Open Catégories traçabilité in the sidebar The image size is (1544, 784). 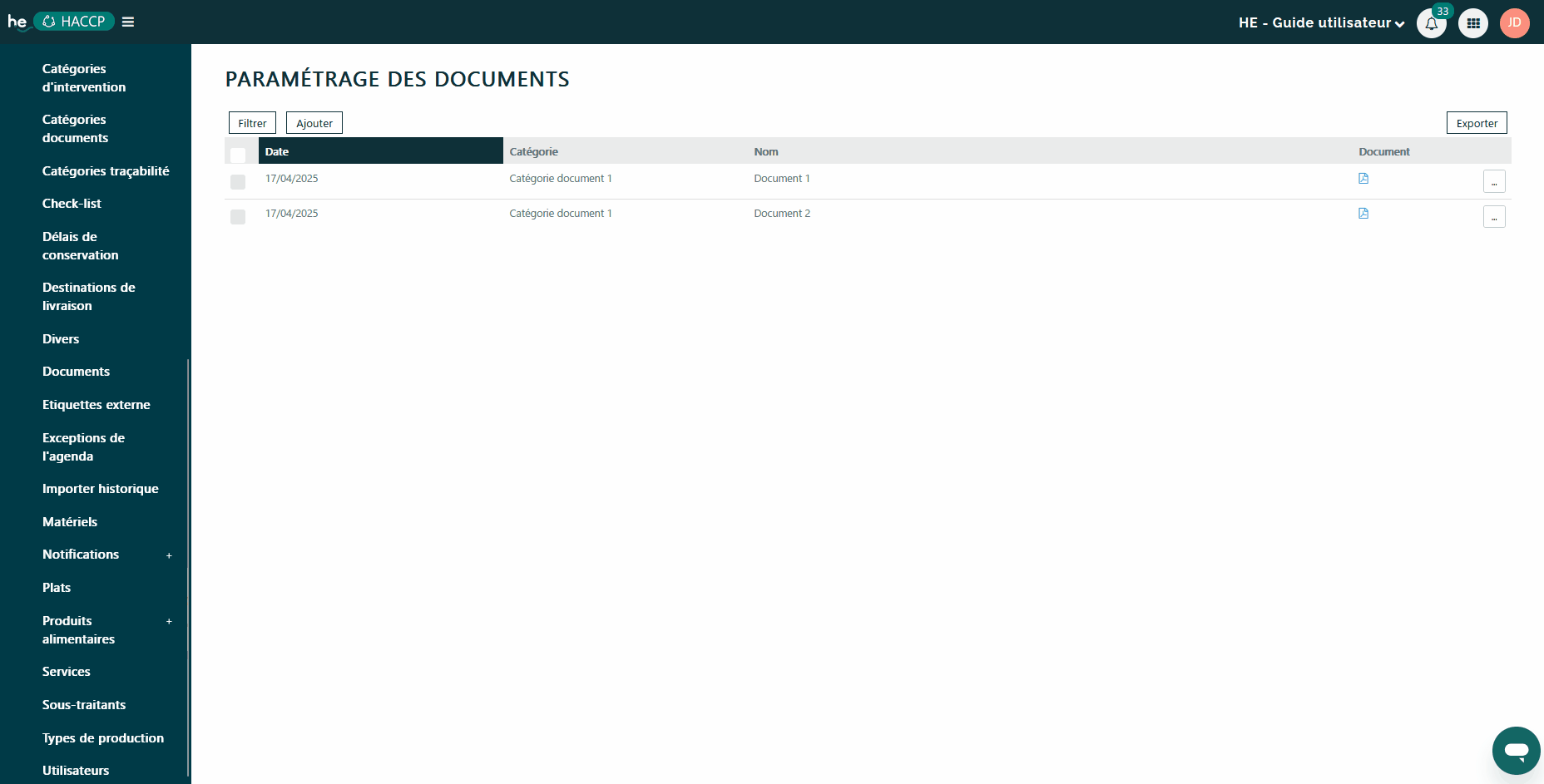coord(106,171)
